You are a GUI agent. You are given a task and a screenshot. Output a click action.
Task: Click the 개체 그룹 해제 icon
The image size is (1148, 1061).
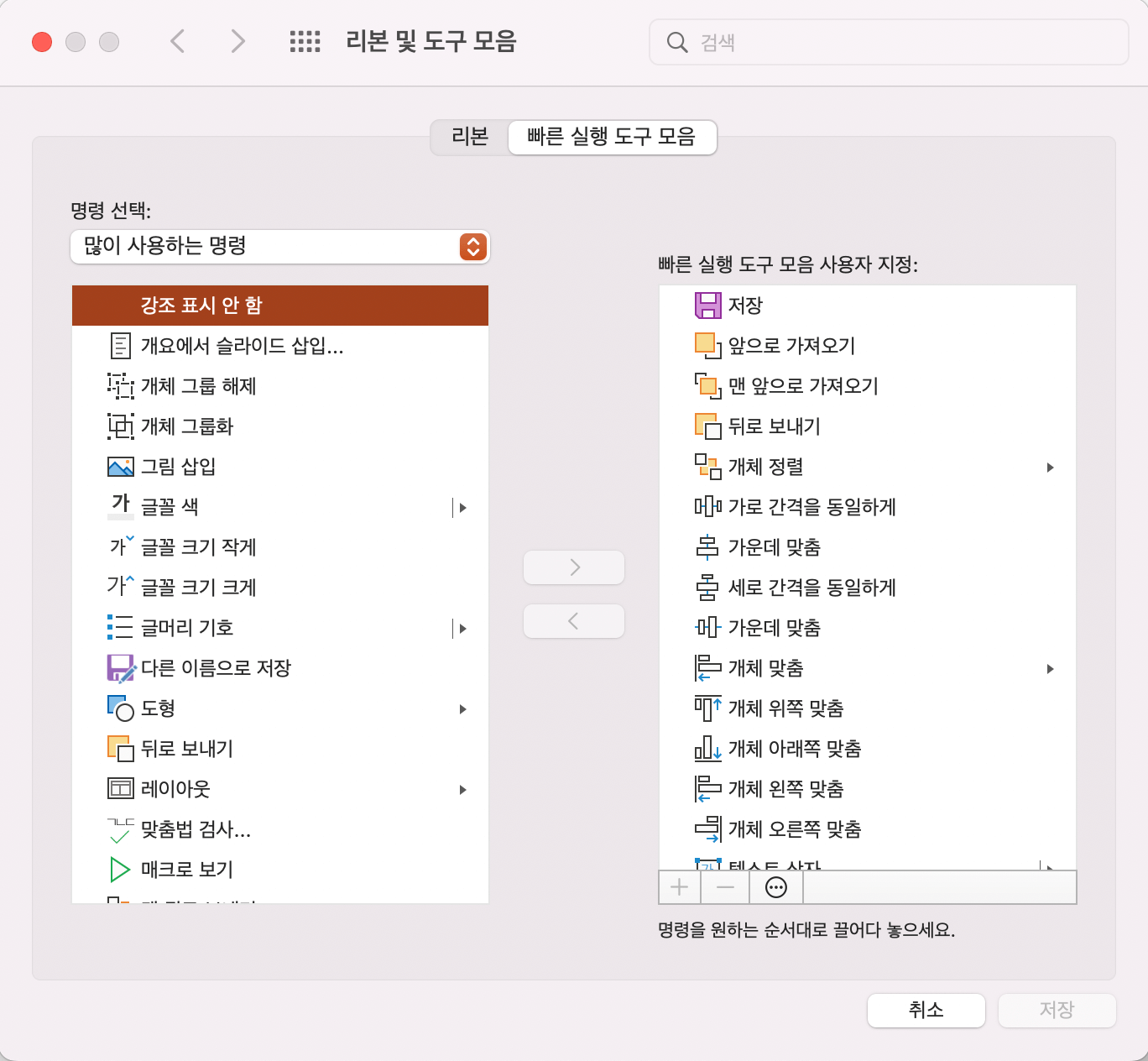pos(120,386)
